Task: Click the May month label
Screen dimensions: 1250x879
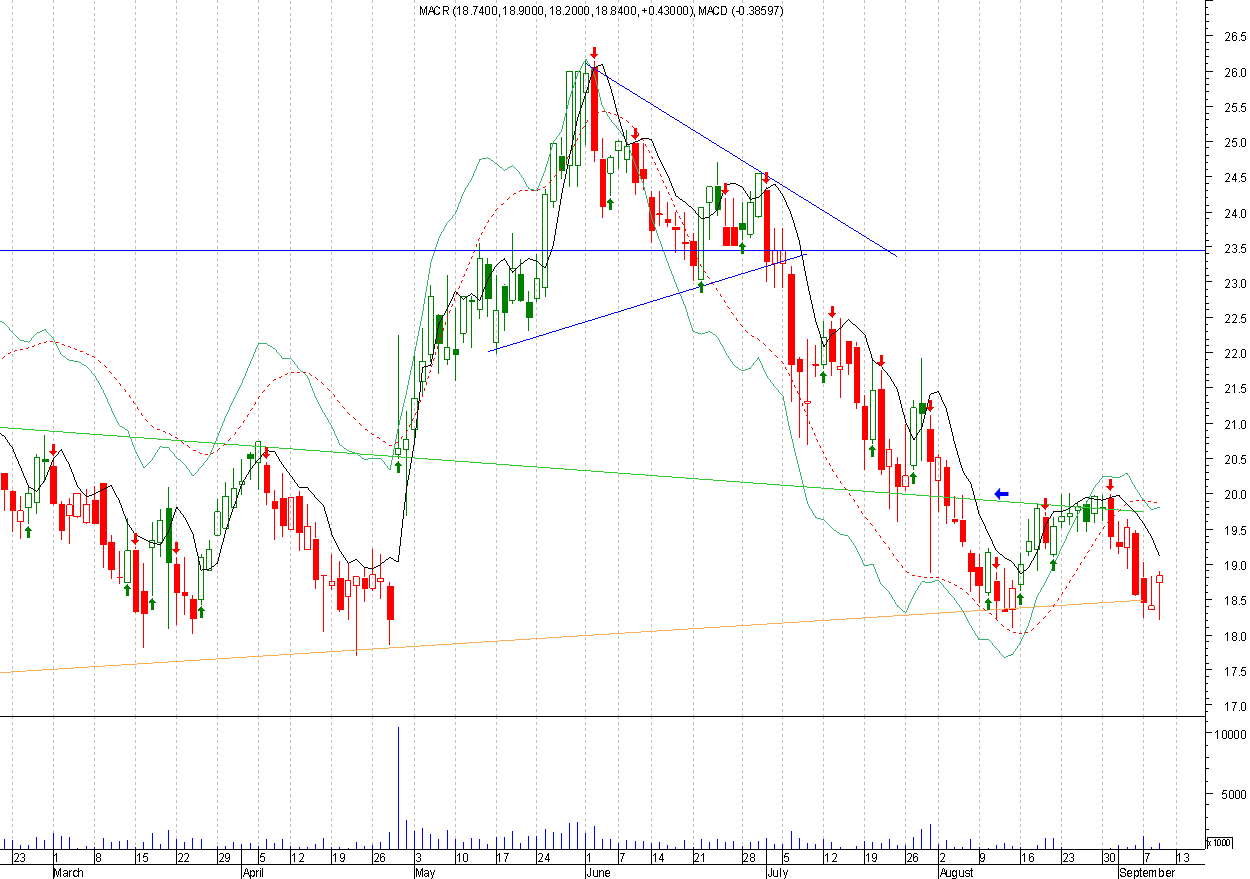Action: pos(425,872)
